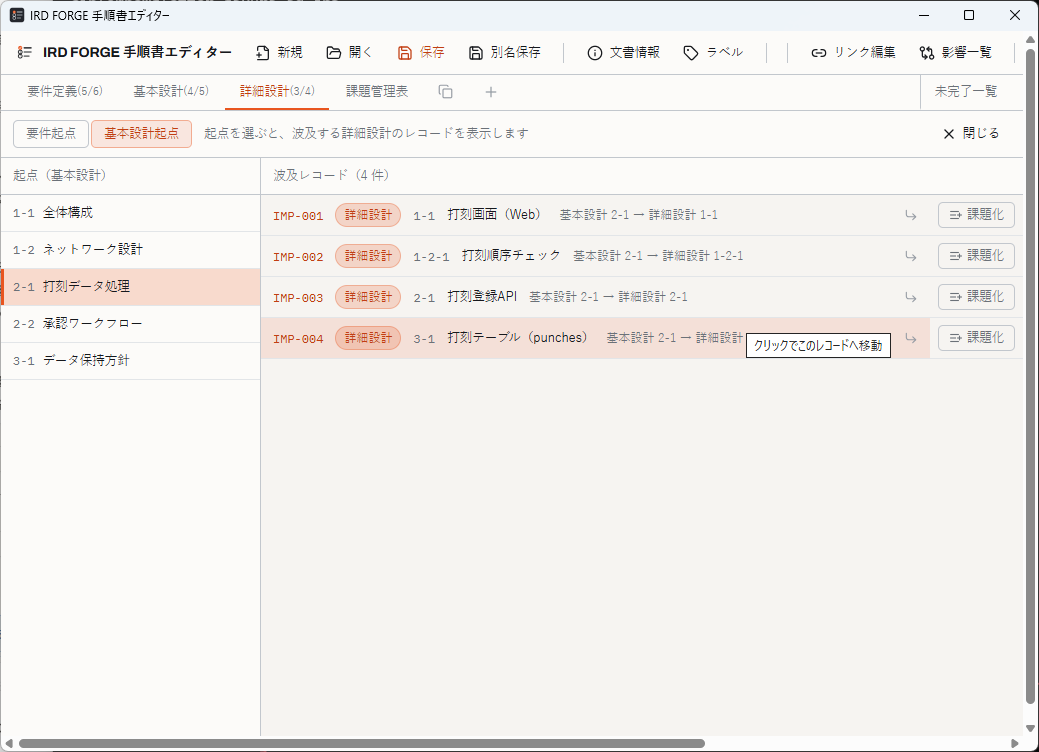Click the scroll-right arrow at bottom
1039x752 pixels.
point(1014,743)
